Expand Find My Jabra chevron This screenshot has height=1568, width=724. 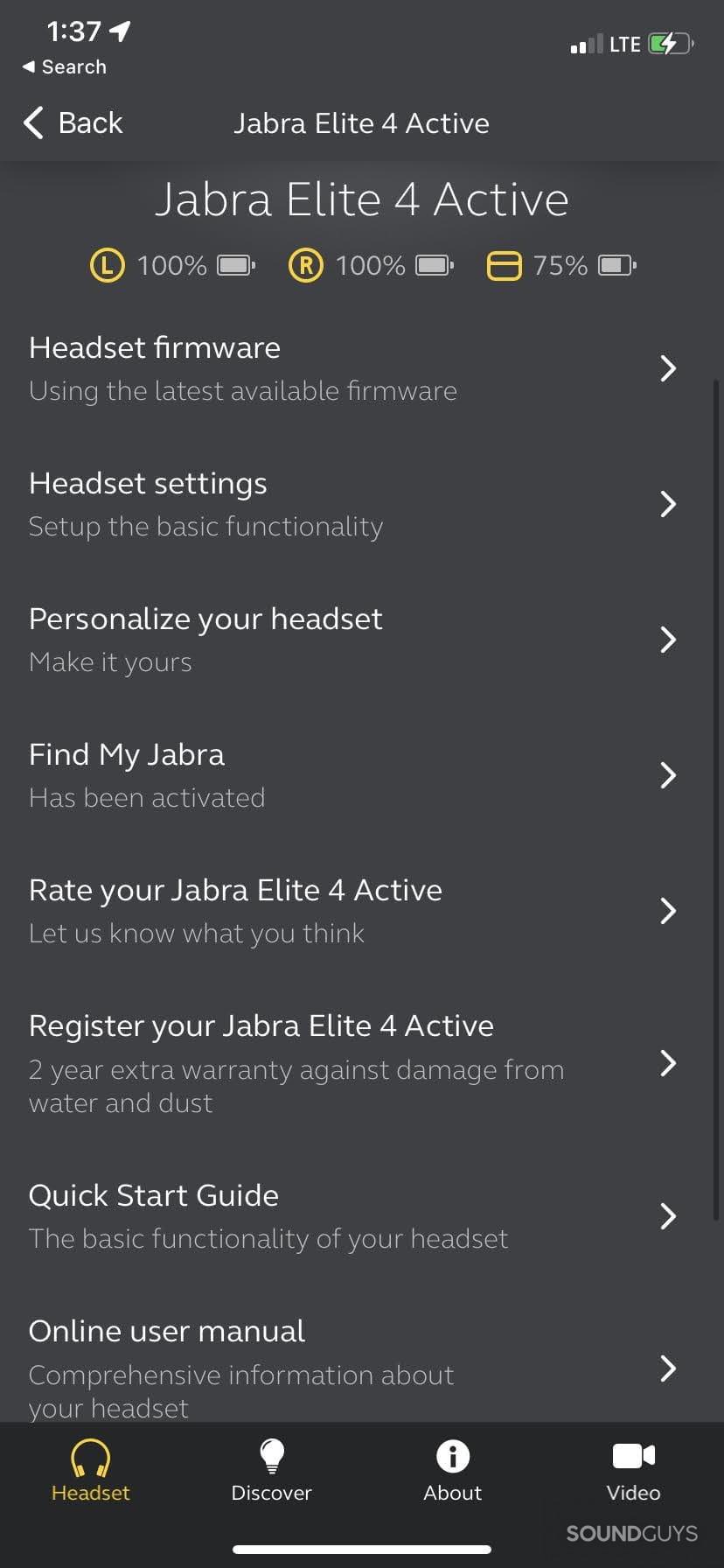[x=668, y=775]
